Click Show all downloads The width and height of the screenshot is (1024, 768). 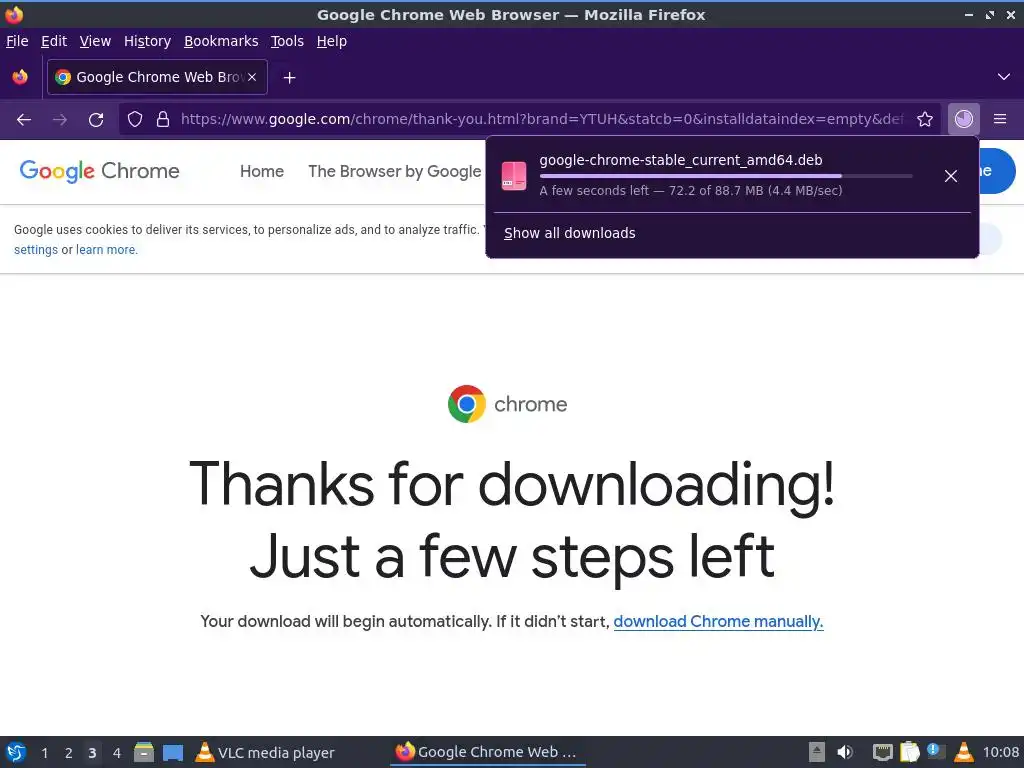(x=569, y=233)
